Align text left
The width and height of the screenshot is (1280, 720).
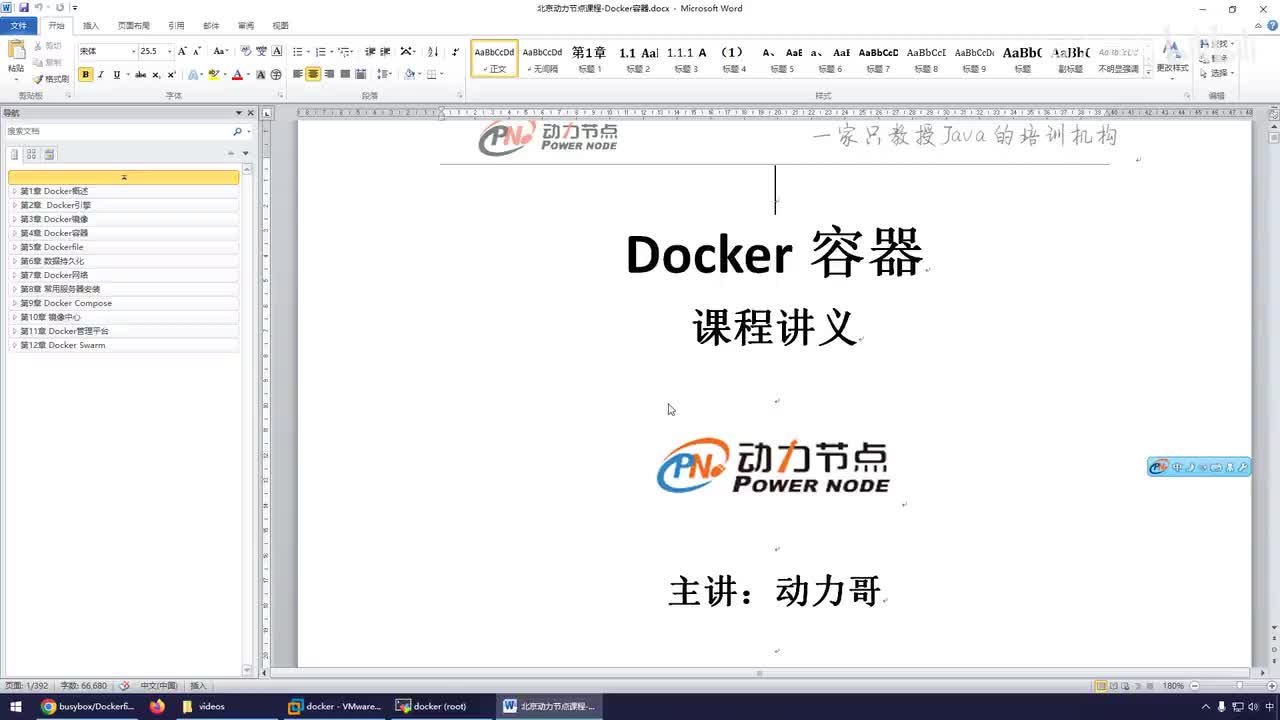pos(297,74)
